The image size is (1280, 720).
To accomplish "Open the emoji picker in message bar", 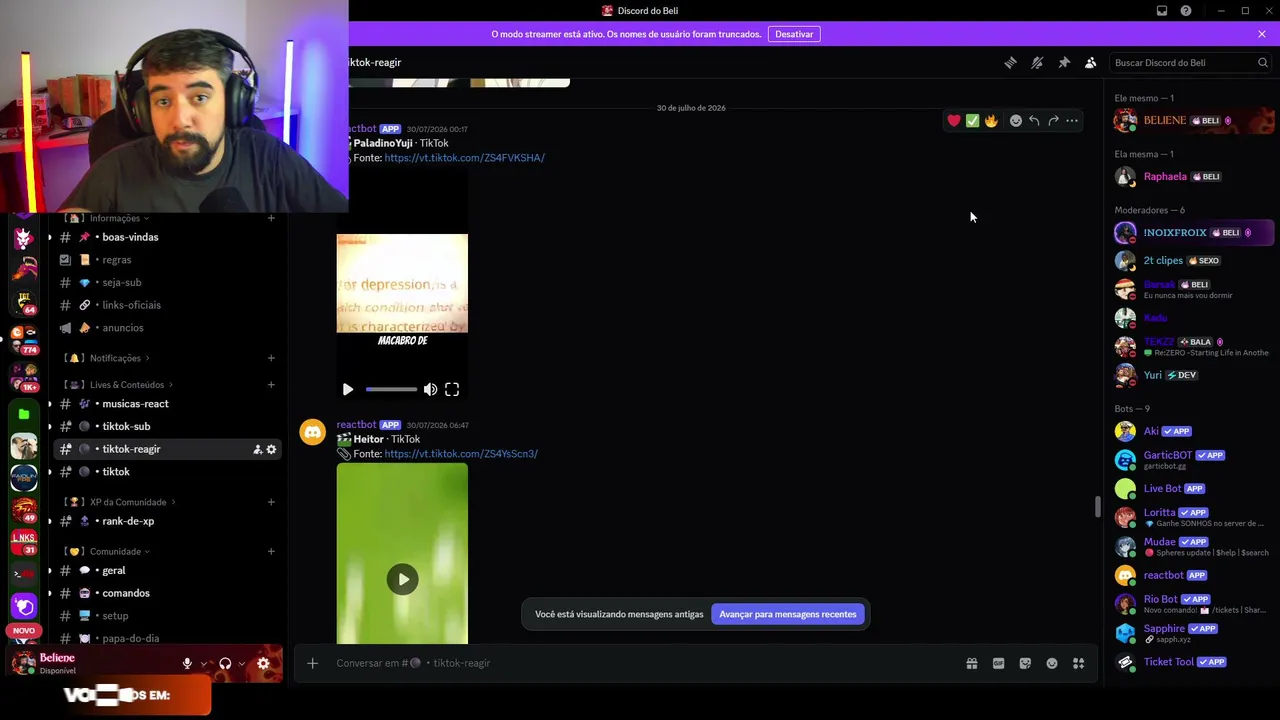I will coord(1052,663).
